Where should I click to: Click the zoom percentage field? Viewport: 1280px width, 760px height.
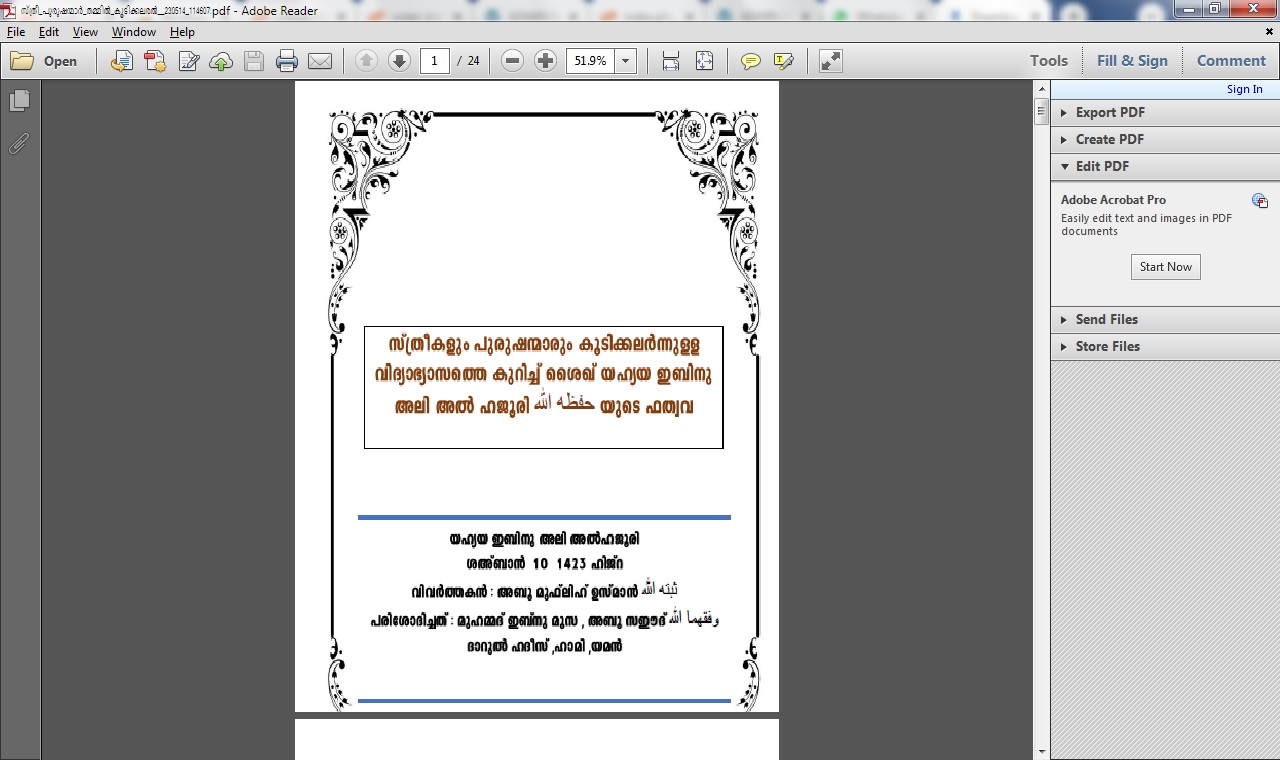[x=591, y=61]
